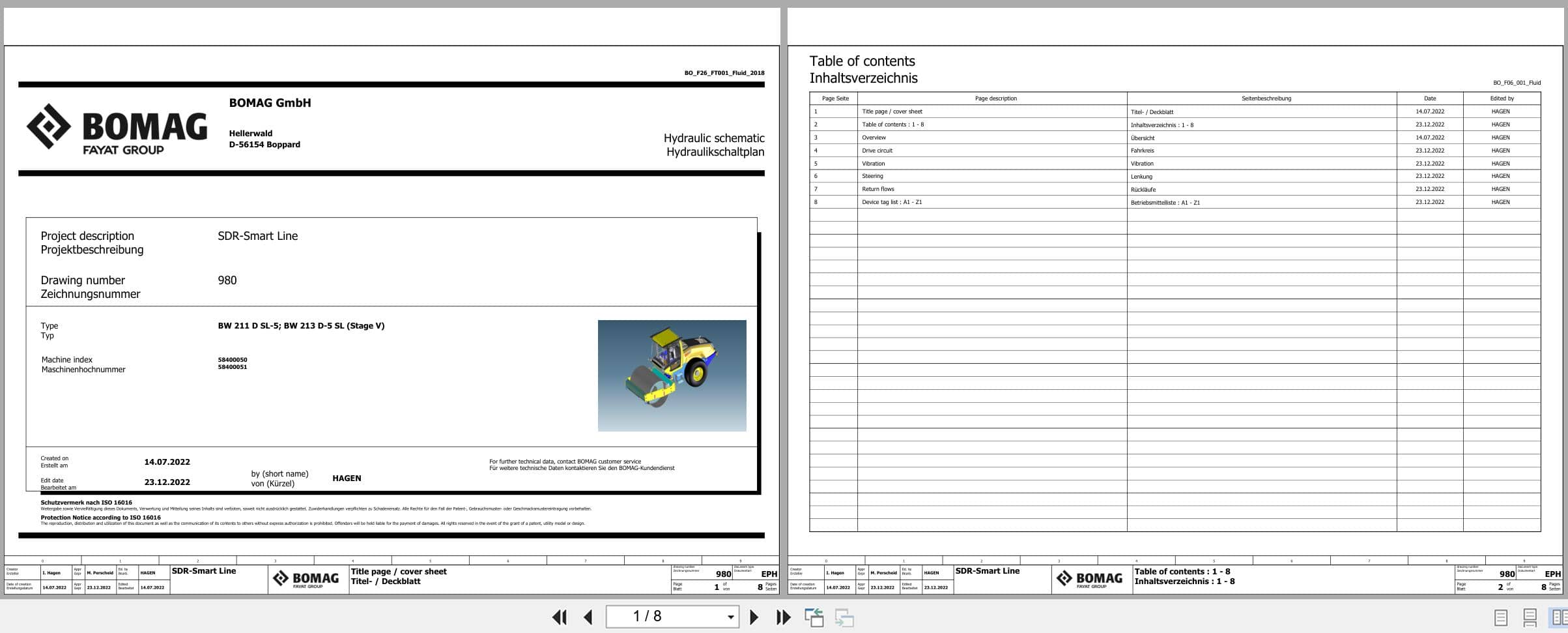Click drawing number value '980' on title page
Viewport: 1568px width, 633px height.
point(227,280)
